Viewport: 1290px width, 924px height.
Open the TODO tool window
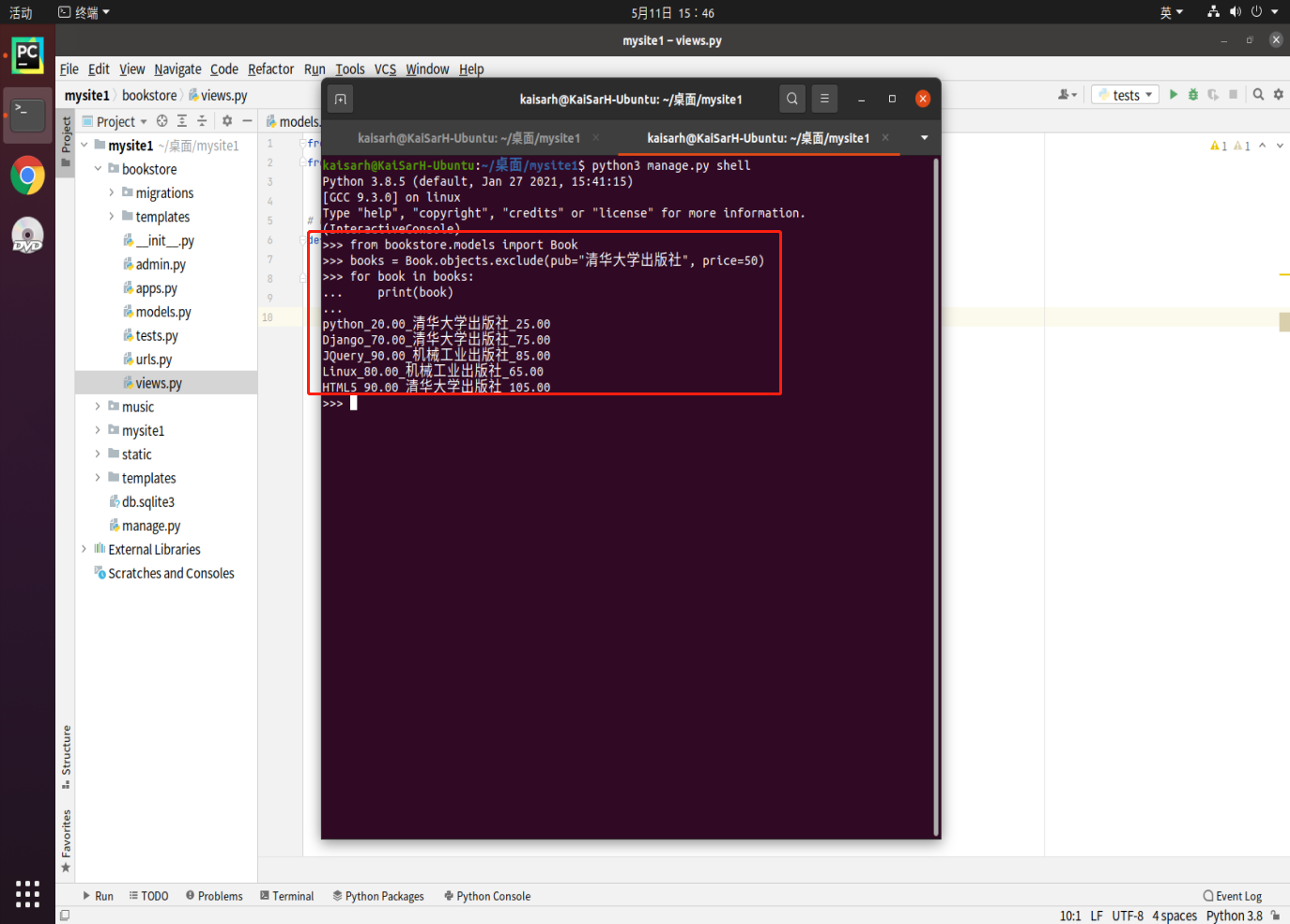point(148,896)
